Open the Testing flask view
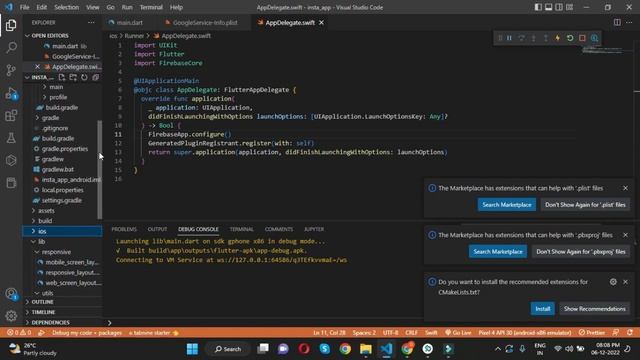Image resolution: width=640 pixels, height=360 pixels. 11,138
